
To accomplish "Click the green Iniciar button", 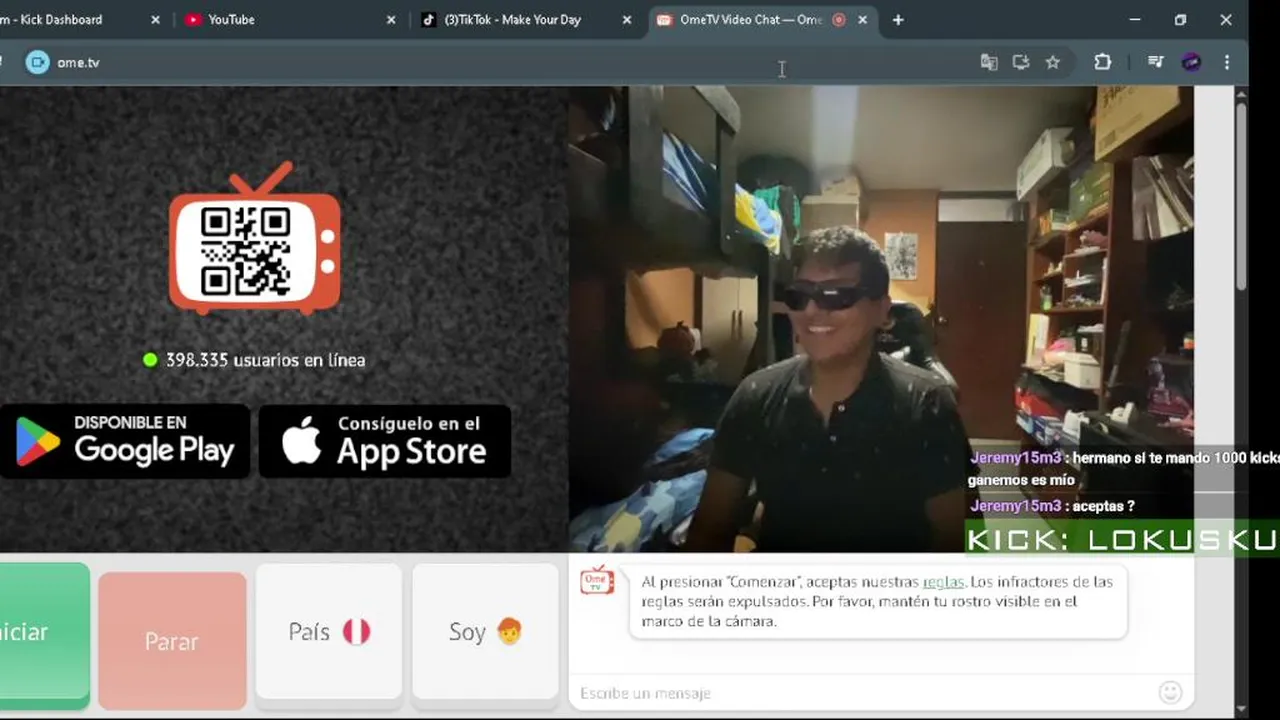I will click(44, 636).
